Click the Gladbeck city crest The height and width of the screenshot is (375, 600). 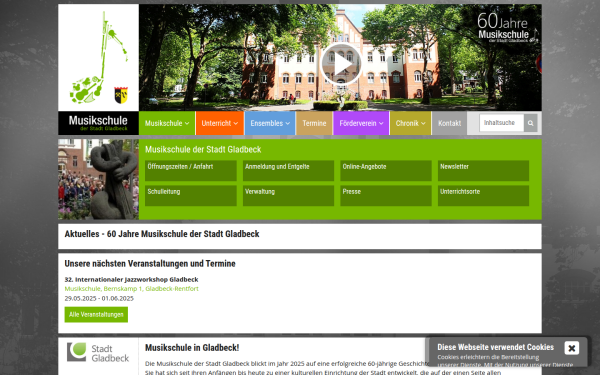point(121,95)
